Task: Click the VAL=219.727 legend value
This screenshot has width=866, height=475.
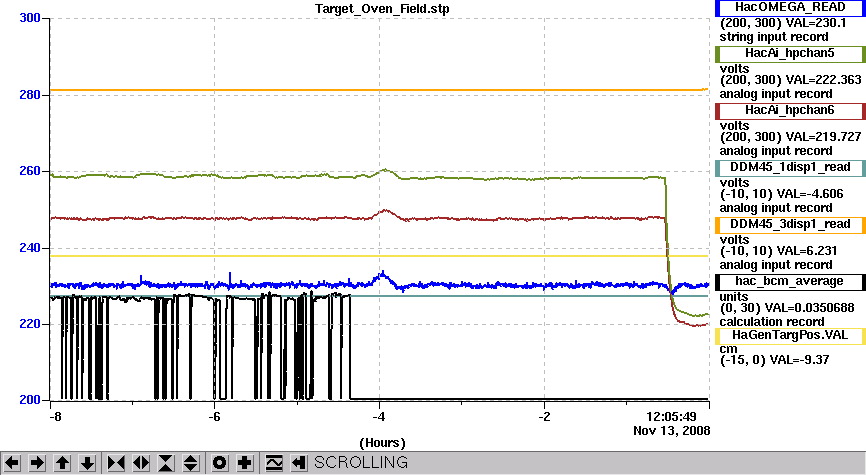Action: tap(822, 137)
